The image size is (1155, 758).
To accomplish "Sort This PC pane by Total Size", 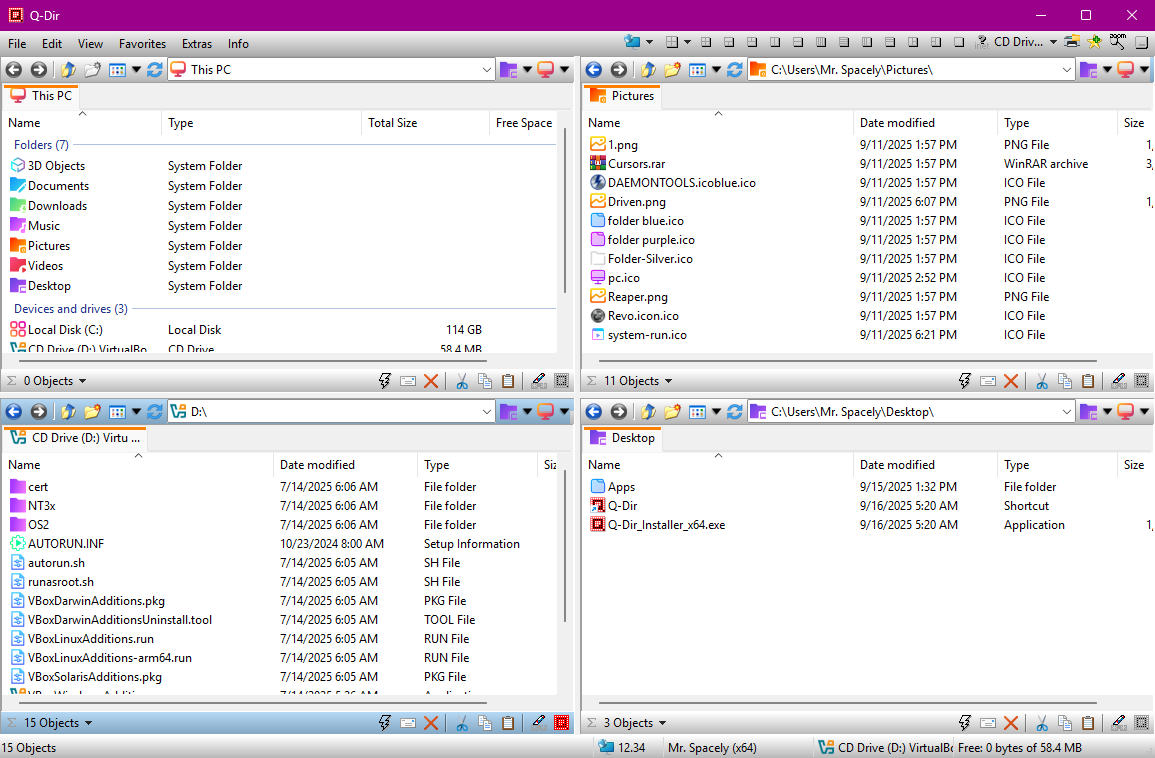I will pos(425,123).
